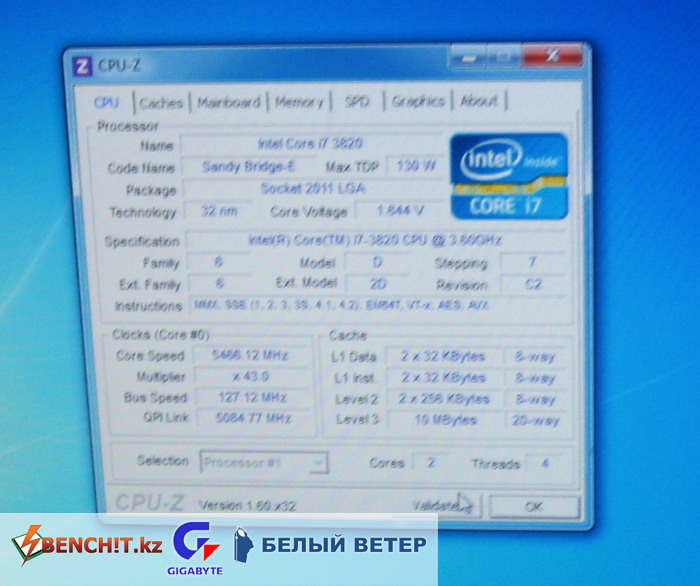The height and width of the screenshot is (586, 700).
Task: Click the Family value field
Action: [x=218, y=262]
